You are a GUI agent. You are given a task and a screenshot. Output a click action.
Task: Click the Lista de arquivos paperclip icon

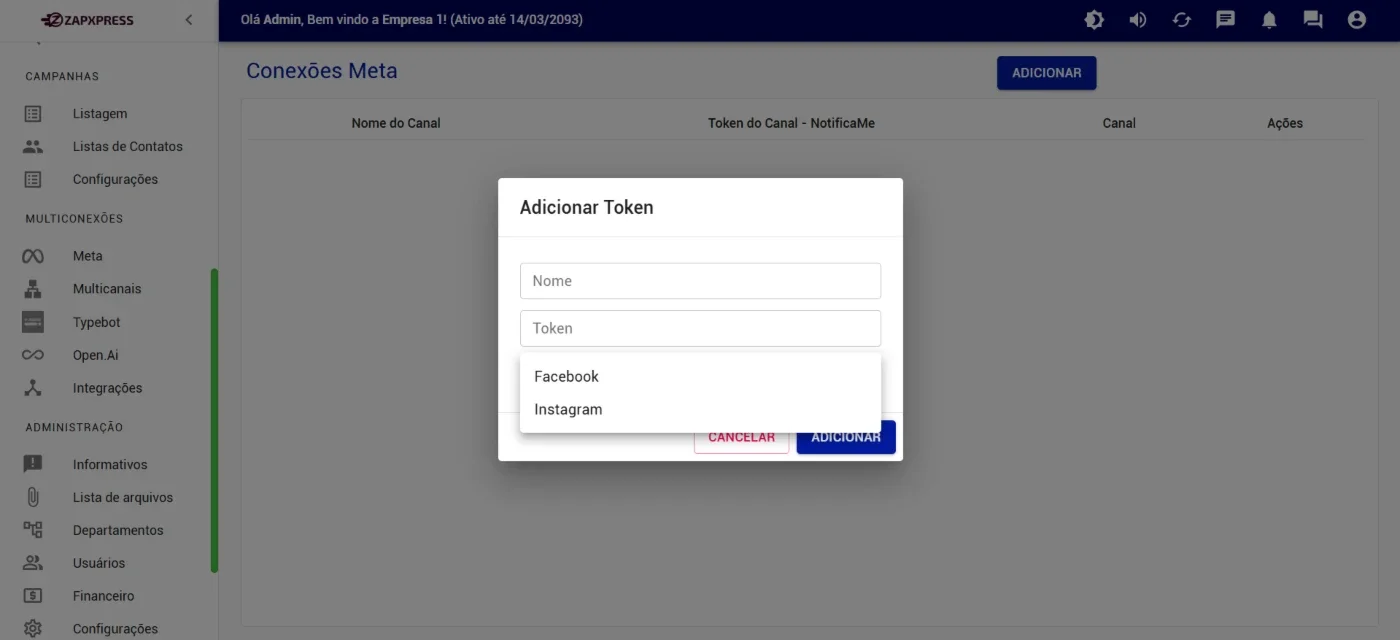coord(33,497)
